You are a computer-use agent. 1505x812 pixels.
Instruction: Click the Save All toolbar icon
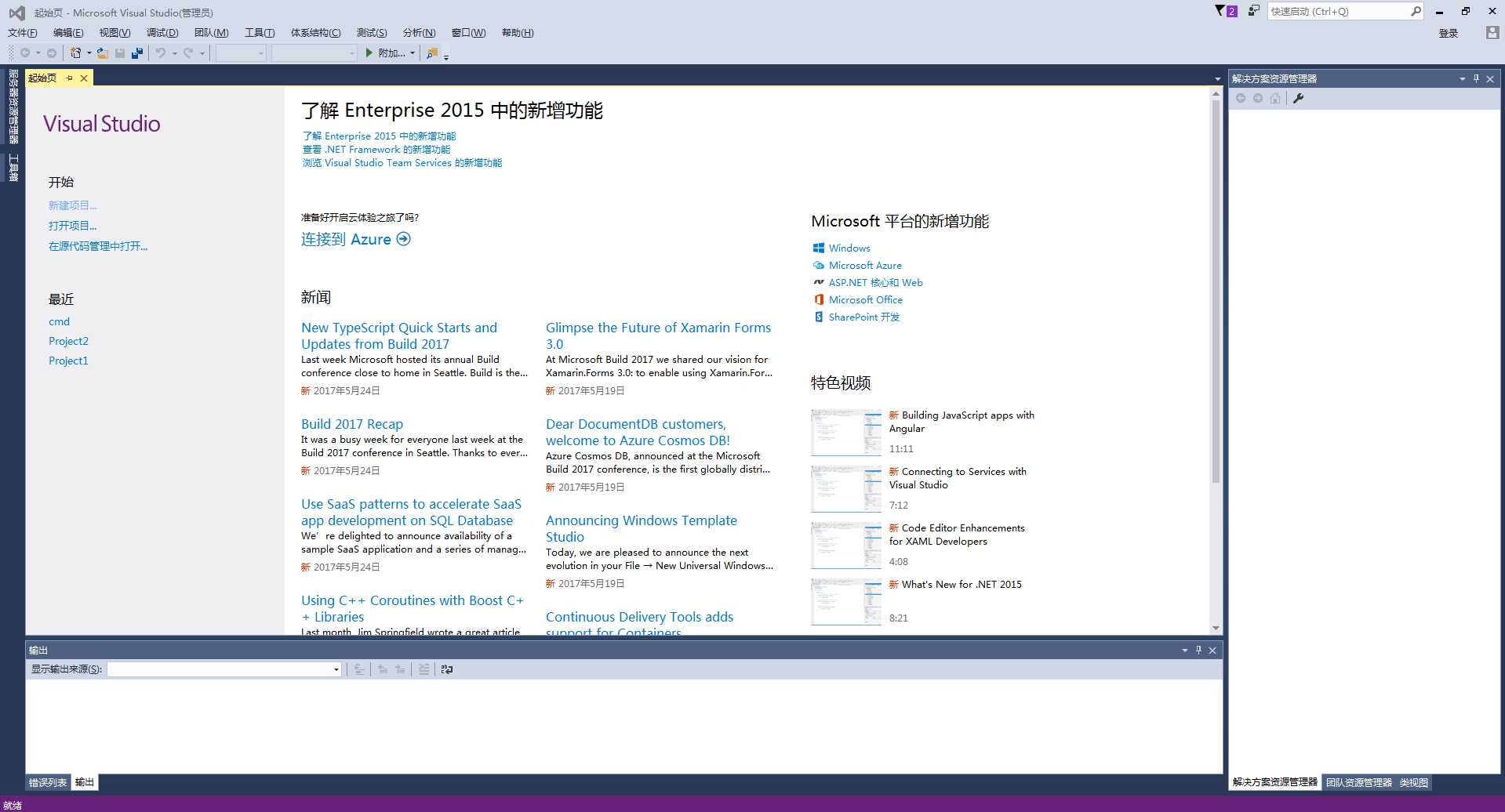click(137, 53)
